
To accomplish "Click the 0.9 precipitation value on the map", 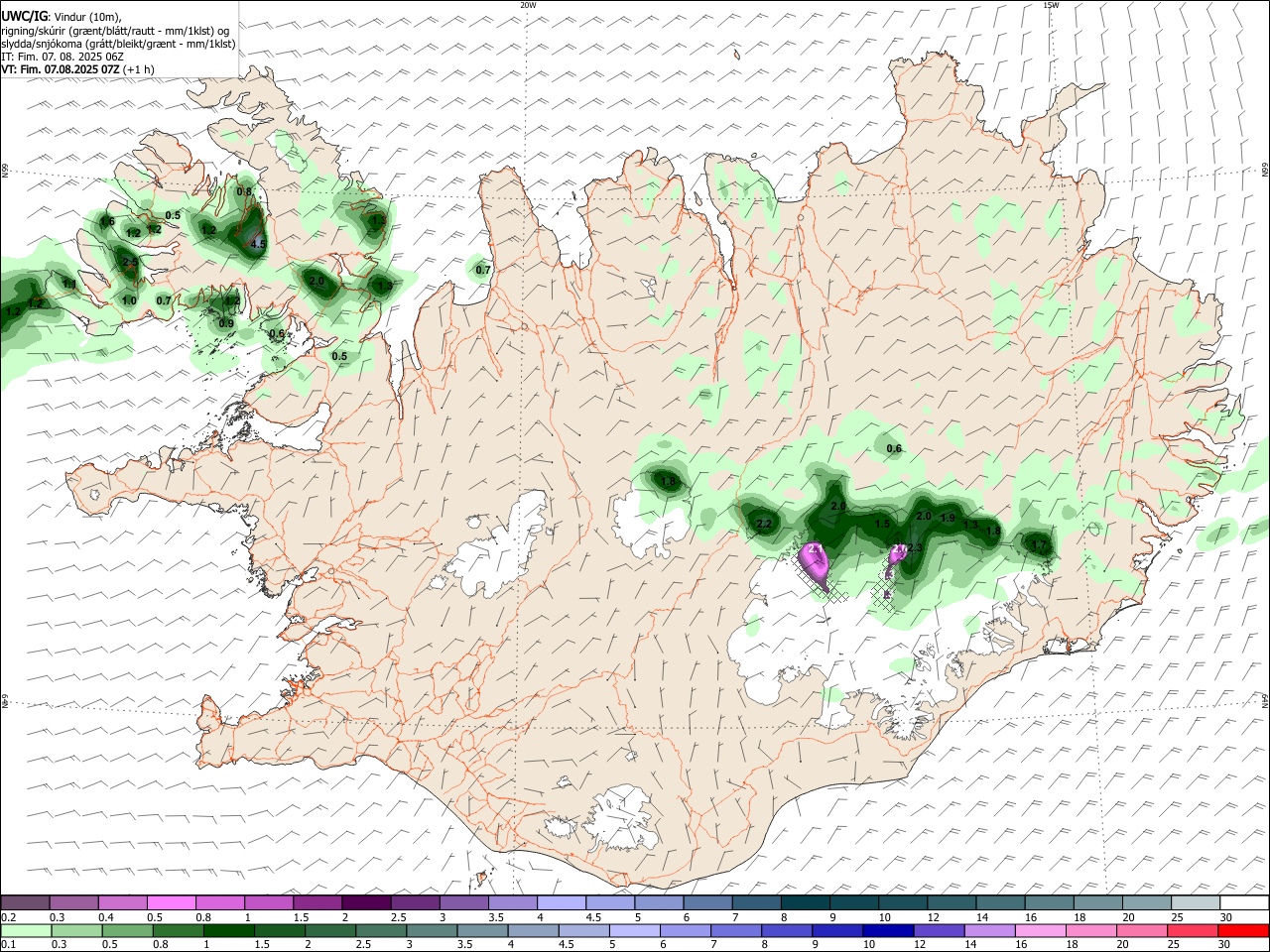I will (226, 323).
